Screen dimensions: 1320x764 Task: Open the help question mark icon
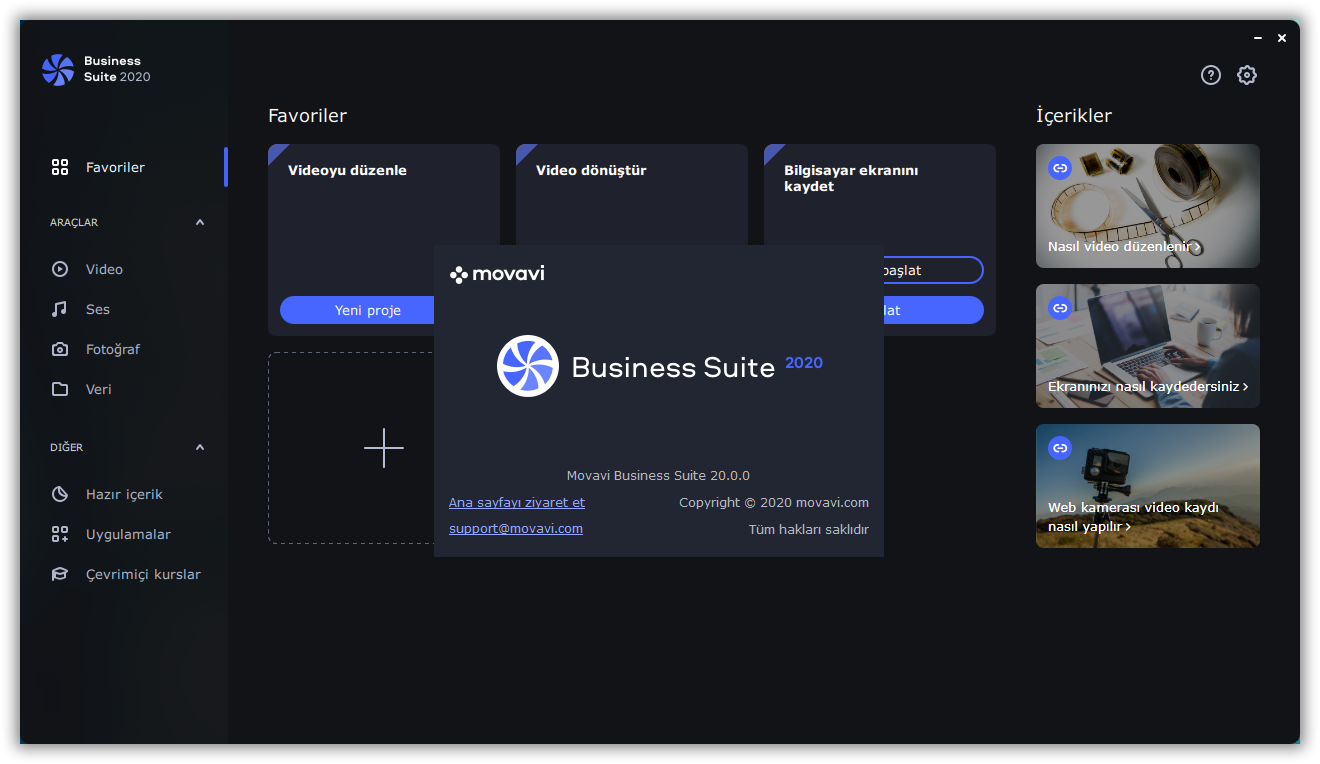click(x=1211, y=75)
